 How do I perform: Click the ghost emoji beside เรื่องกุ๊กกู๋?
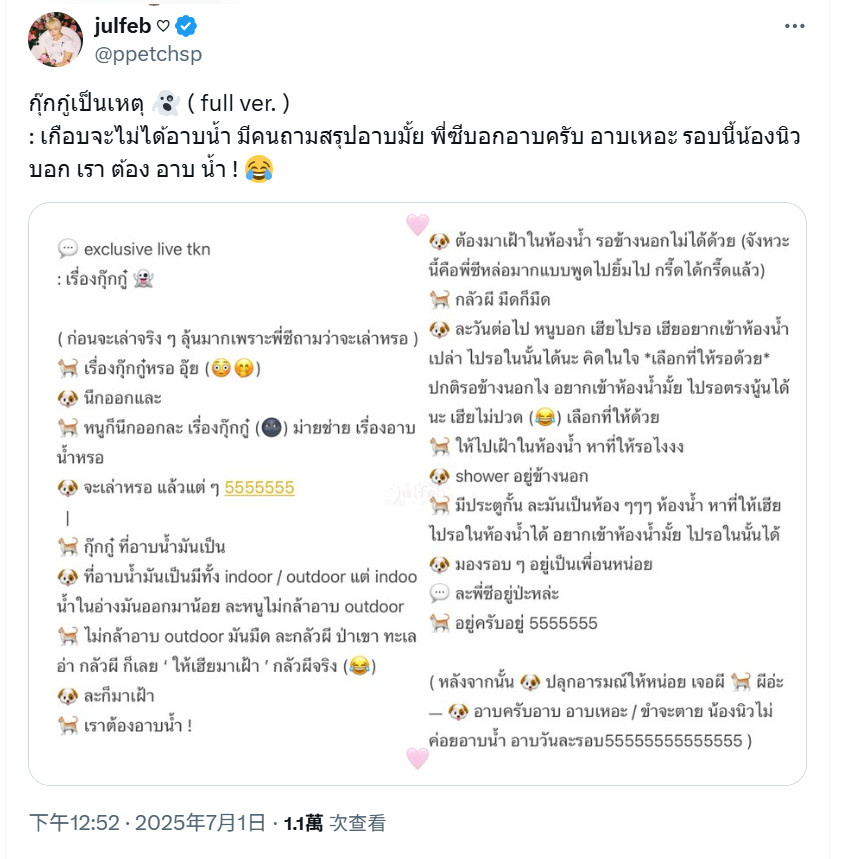[x=143, y=279]
